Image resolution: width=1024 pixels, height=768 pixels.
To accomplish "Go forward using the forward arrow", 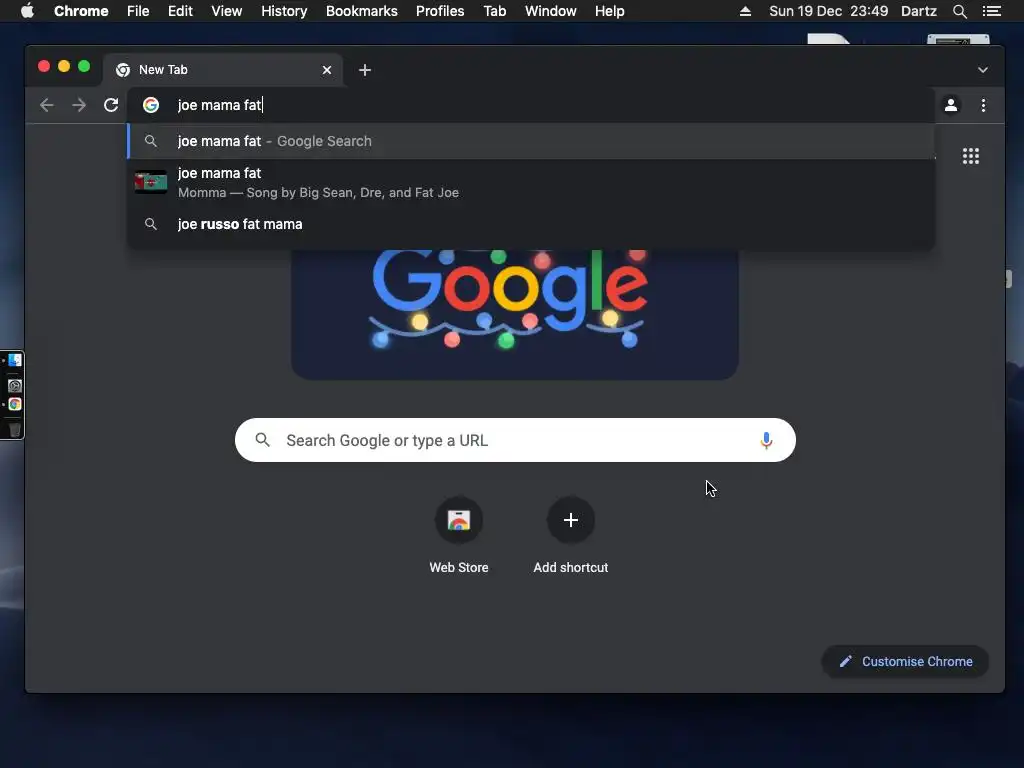I will click(x=79, y=105).
